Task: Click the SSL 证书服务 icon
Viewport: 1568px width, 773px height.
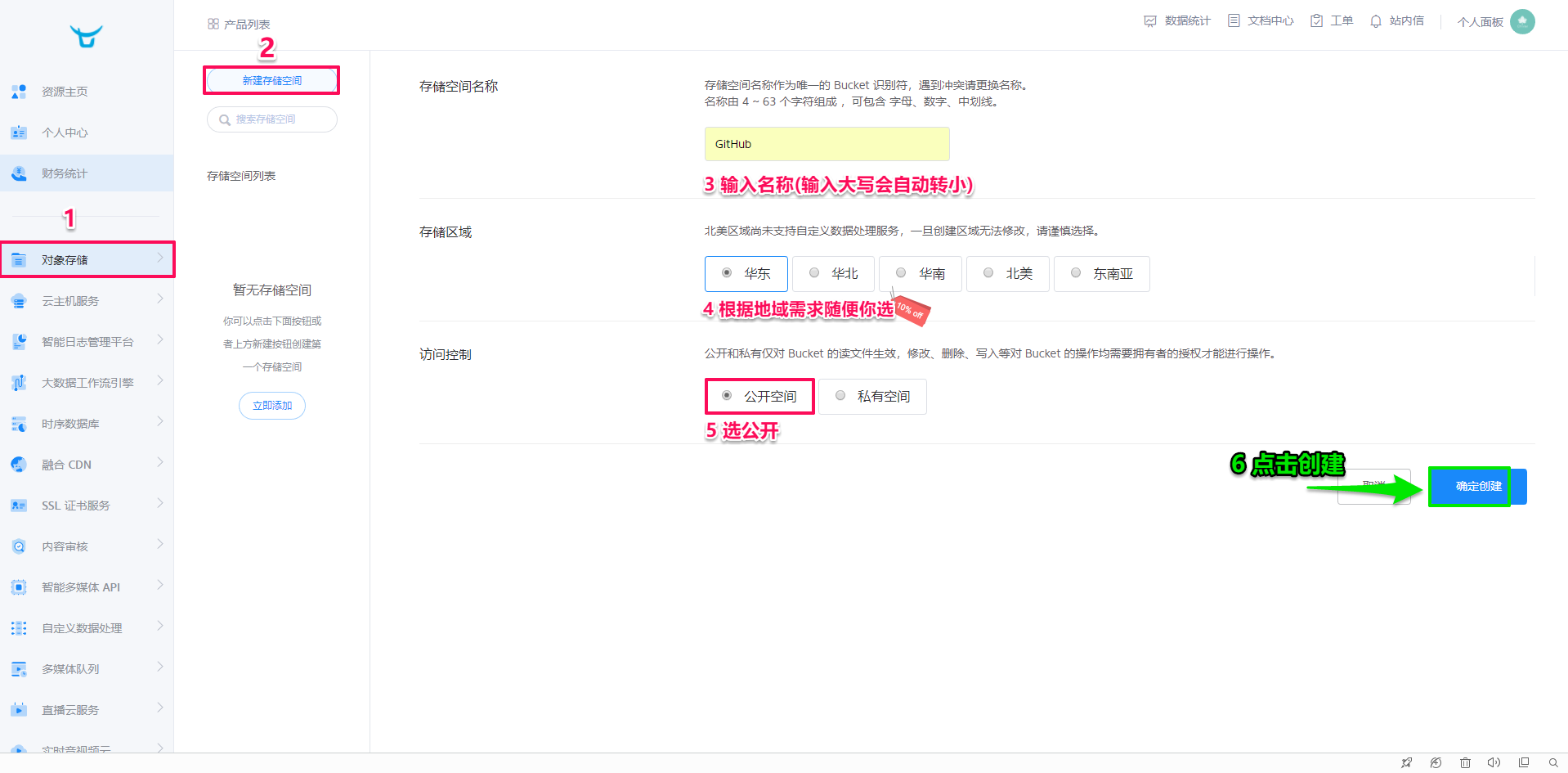Action: 19,506
